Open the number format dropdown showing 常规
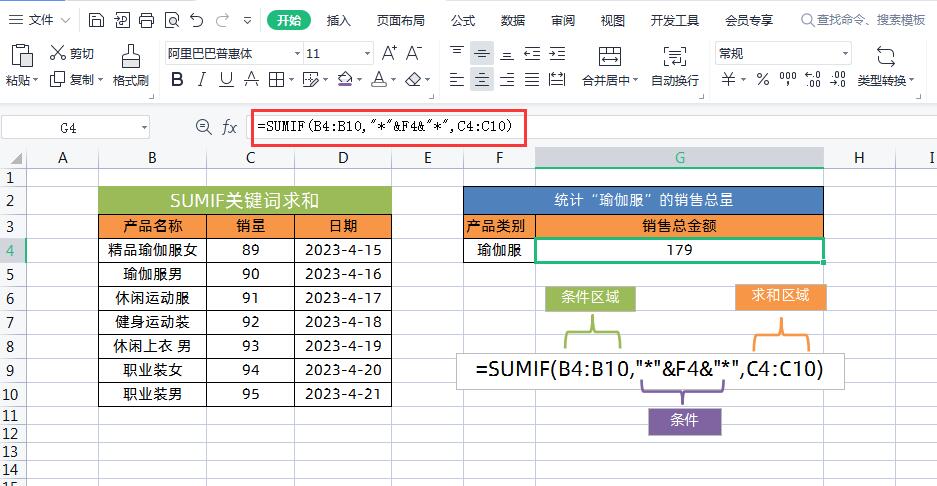 click(x=845, y=54)
